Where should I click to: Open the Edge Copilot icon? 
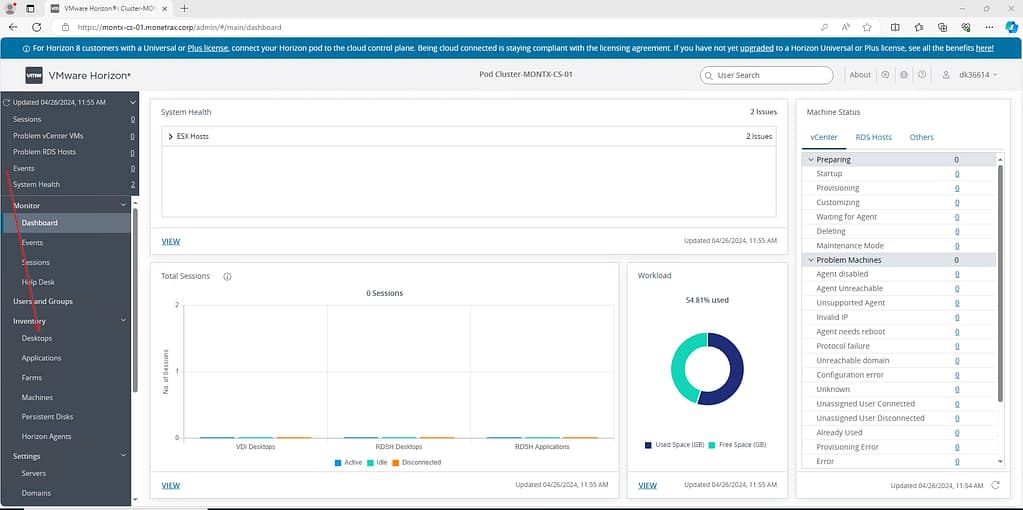(x=1009, y=27)
